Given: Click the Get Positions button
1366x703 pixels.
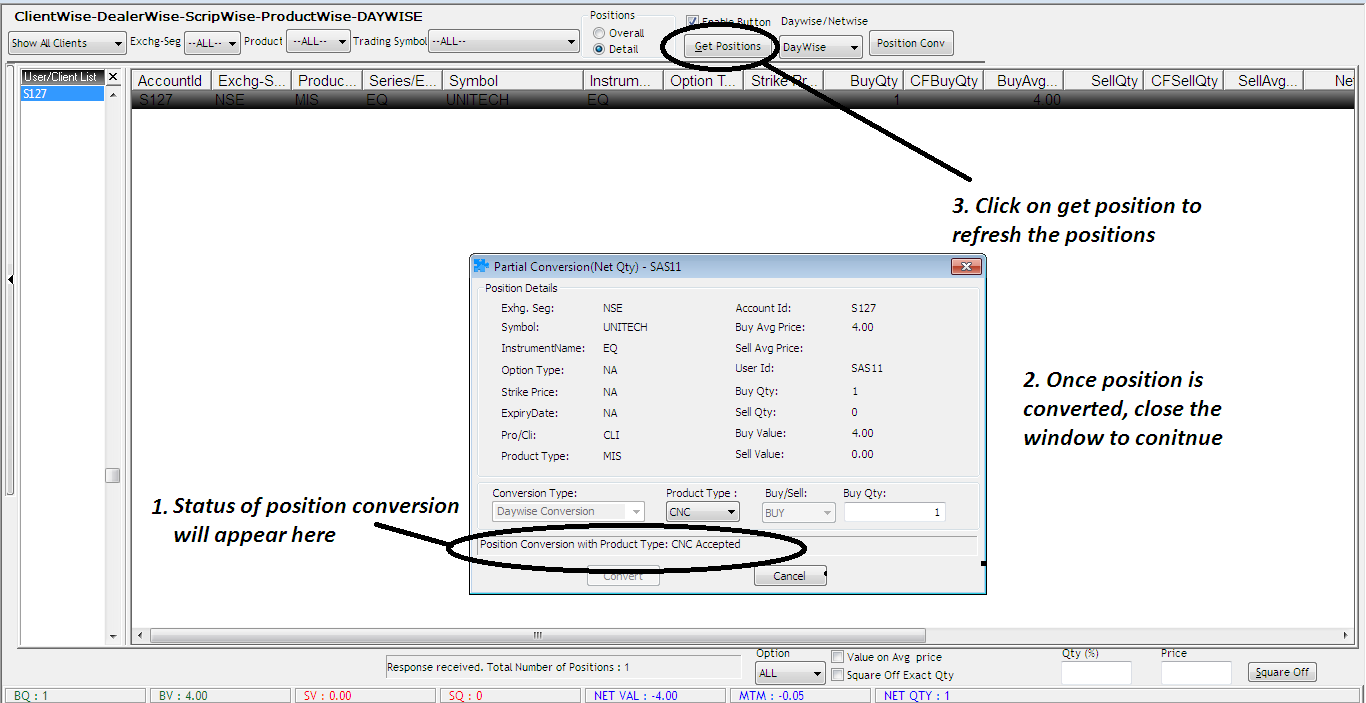Looking at the screenshot, I should pos(728,46).
